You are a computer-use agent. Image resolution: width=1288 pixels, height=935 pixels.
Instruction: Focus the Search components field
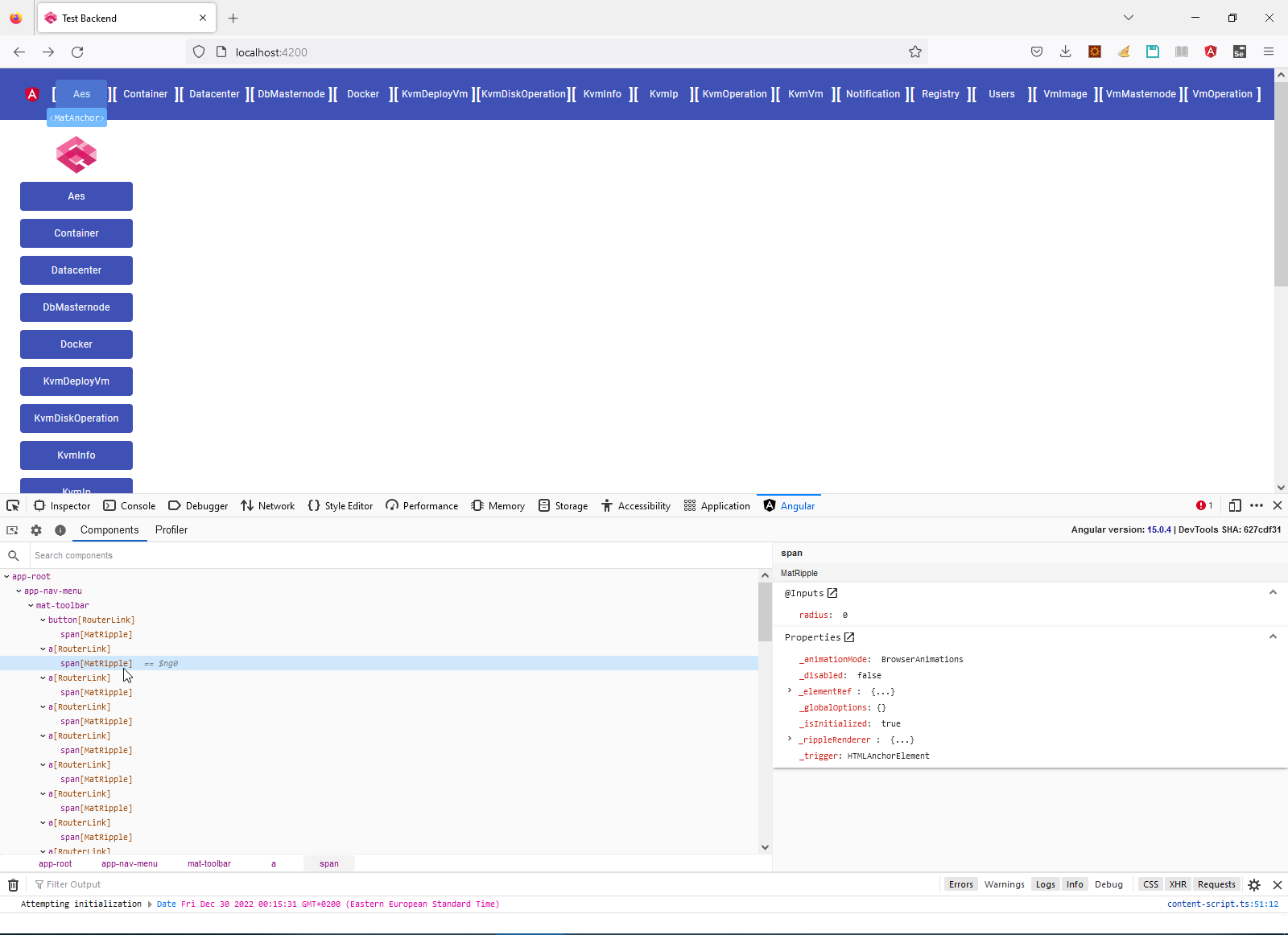[400, 555]
